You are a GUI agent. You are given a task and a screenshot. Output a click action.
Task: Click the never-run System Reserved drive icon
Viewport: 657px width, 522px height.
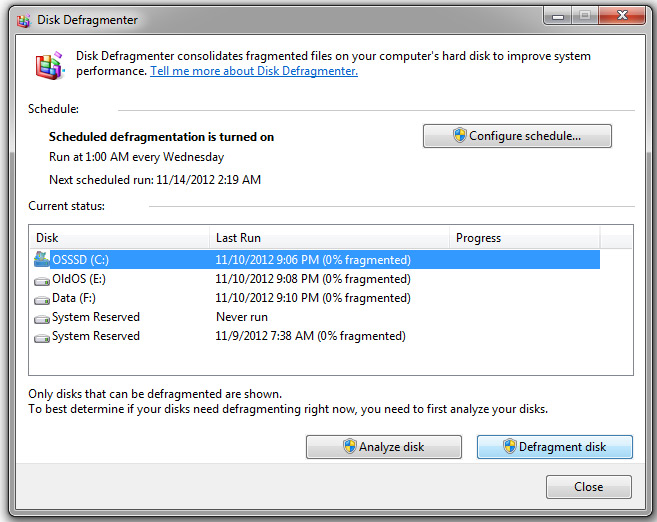[x=41, y=319]
